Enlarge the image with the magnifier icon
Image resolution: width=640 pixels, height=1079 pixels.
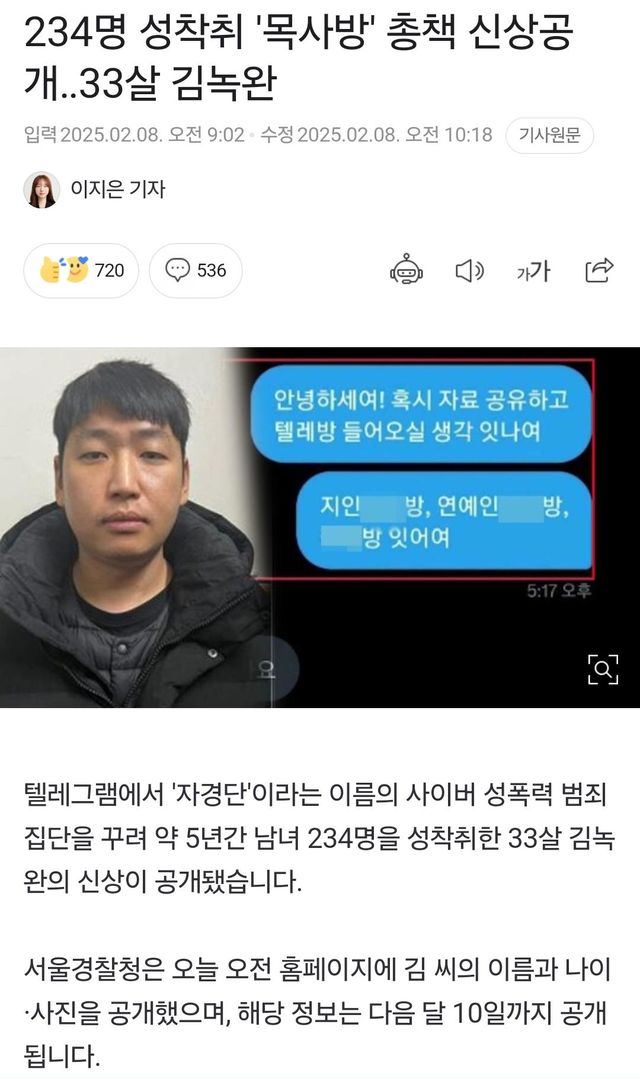603,669
